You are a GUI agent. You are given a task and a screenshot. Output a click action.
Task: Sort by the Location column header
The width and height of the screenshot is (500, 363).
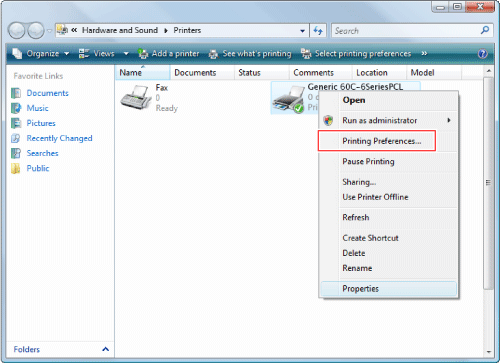click(x=379, y=73)
